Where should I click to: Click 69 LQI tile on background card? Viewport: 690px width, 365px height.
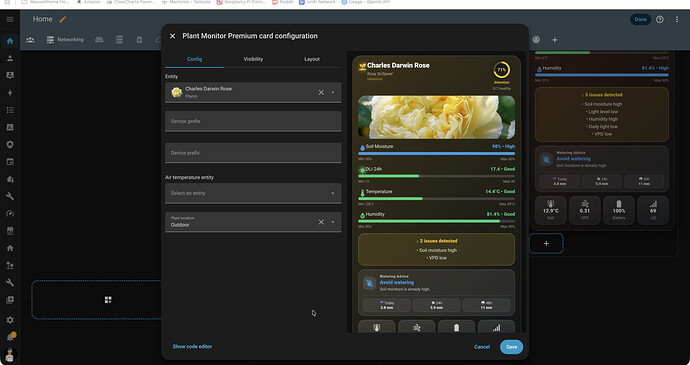click(653, 210)
